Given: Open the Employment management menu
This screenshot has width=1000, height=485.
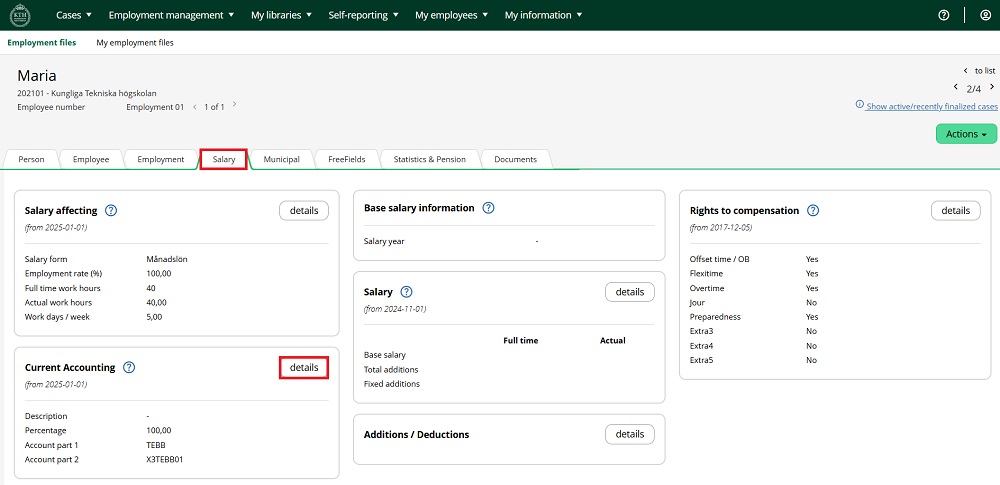Looking at the screenshot, I should point(171,15).
